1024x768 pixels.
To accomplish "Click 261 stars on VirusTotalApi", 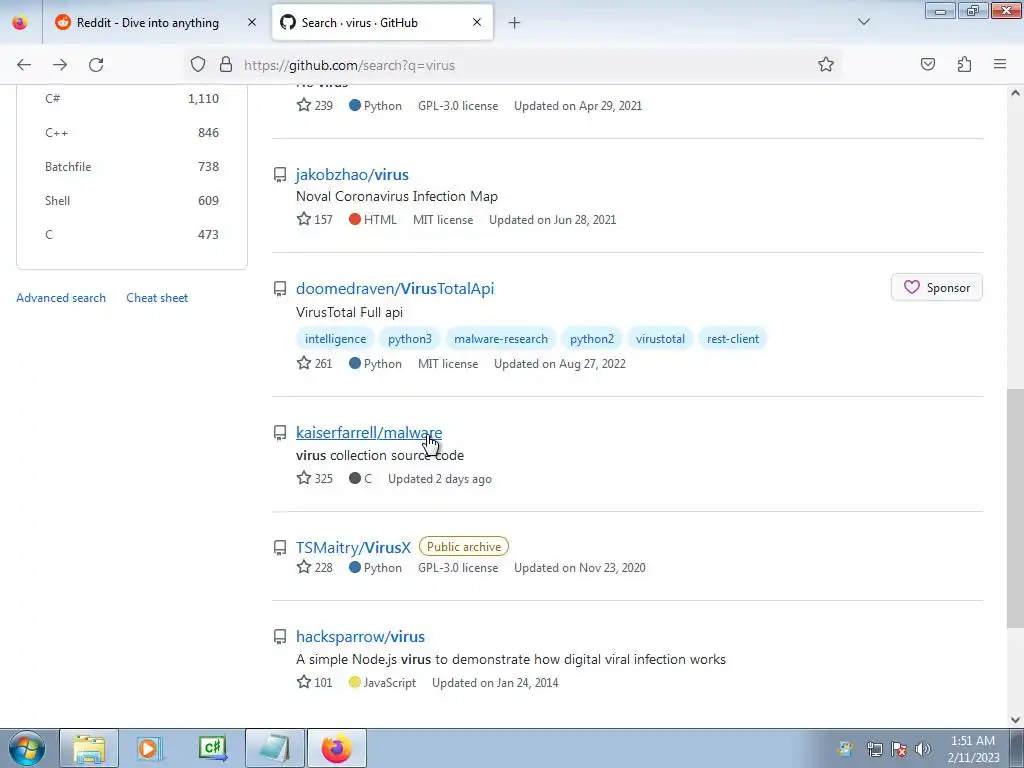I will (x=315, y=363).
